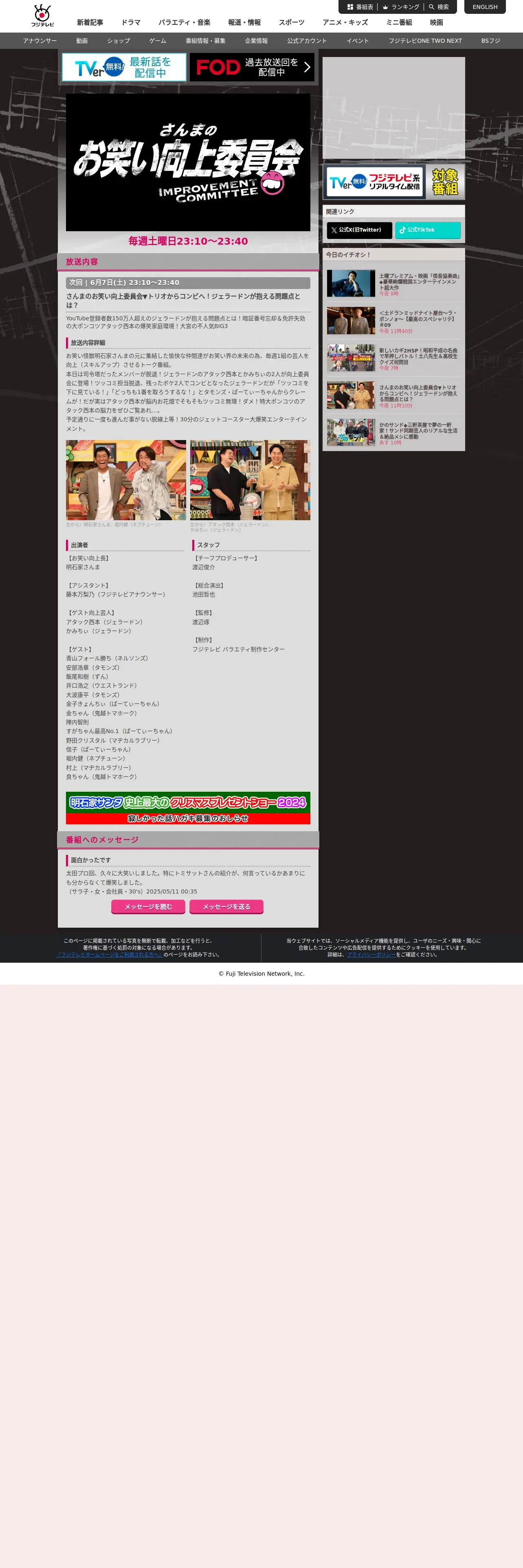This screenshot has height=1568, width=523.
Task: Open 新着記事 menu item
Action: (90, 22)
